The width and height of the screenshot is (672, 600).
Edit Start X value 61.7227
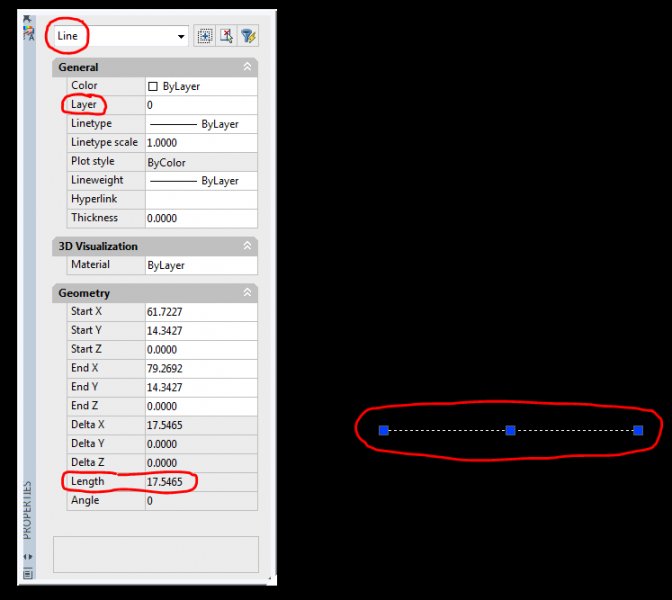[x=201, y=312]
